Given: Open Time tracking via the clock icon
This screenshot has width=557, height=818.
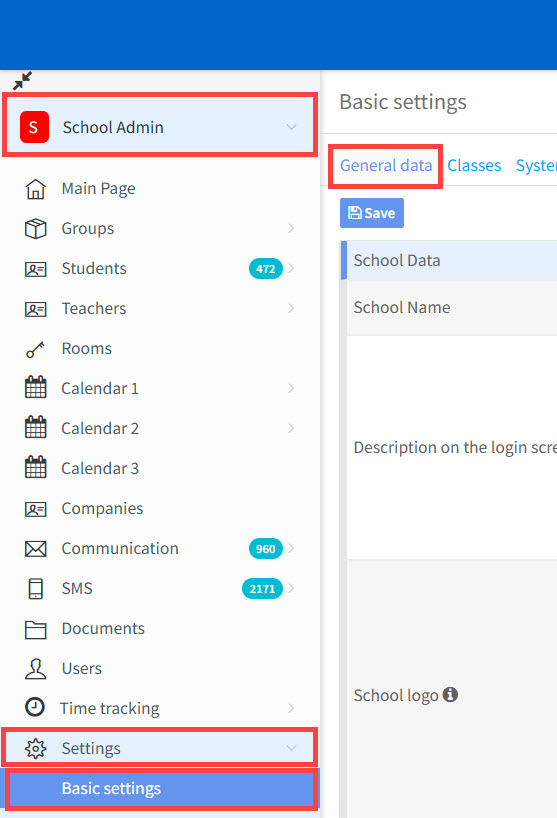Looking at the screenshot, I should click(x=35, y=707).
